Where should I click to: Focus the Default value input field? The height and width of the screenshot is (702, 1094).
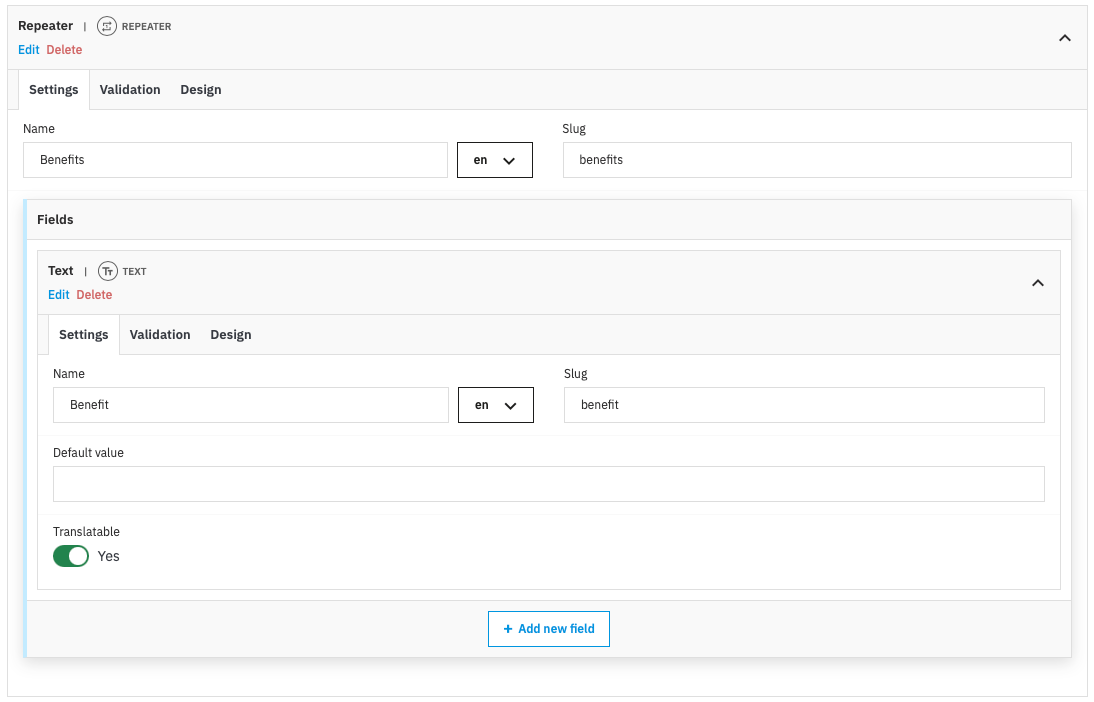click(548, 484)
